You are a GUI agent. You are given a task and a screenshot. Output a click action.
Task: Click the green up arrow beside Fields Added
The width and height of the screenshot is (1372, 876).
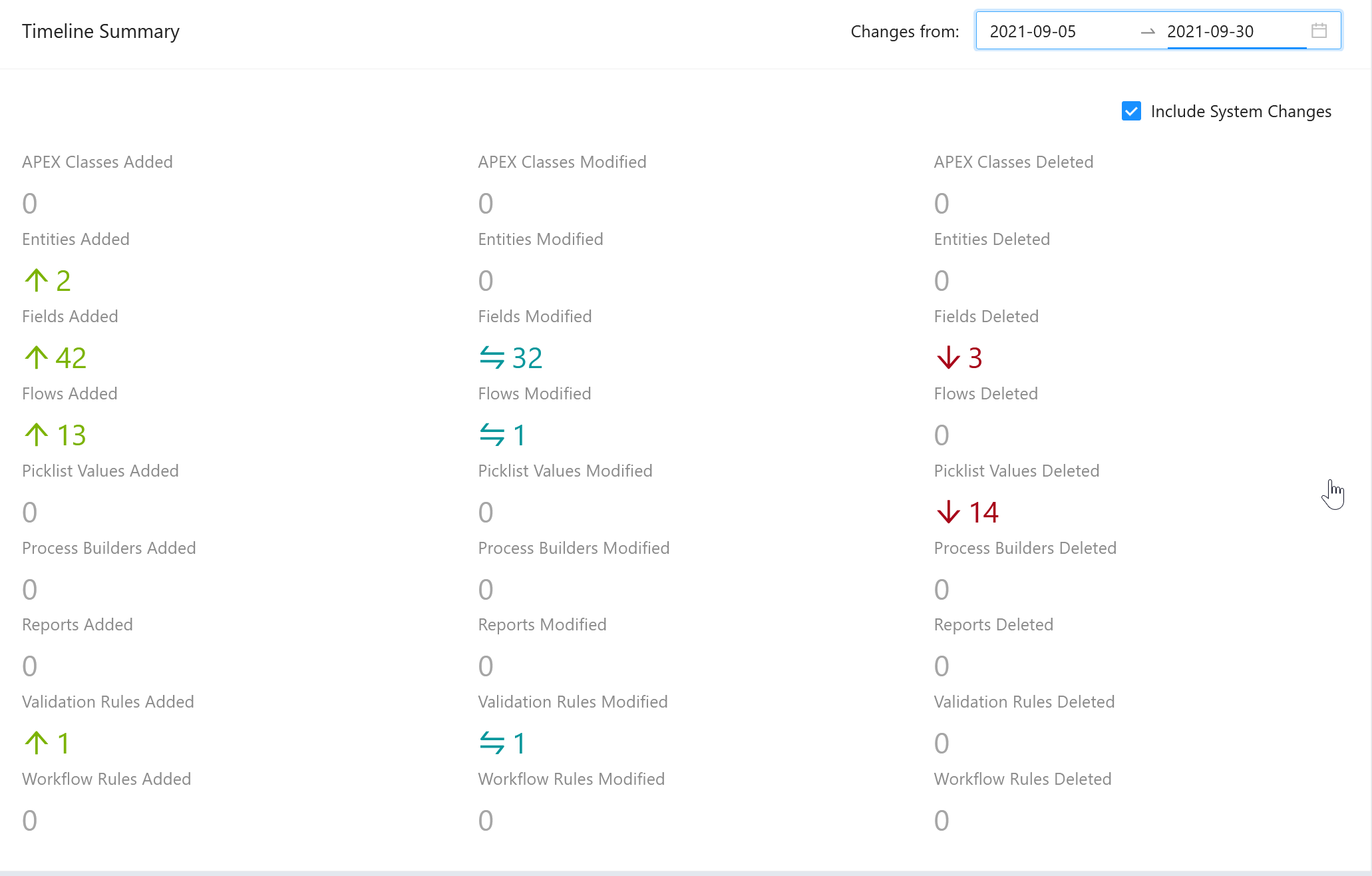click(36, 357)
